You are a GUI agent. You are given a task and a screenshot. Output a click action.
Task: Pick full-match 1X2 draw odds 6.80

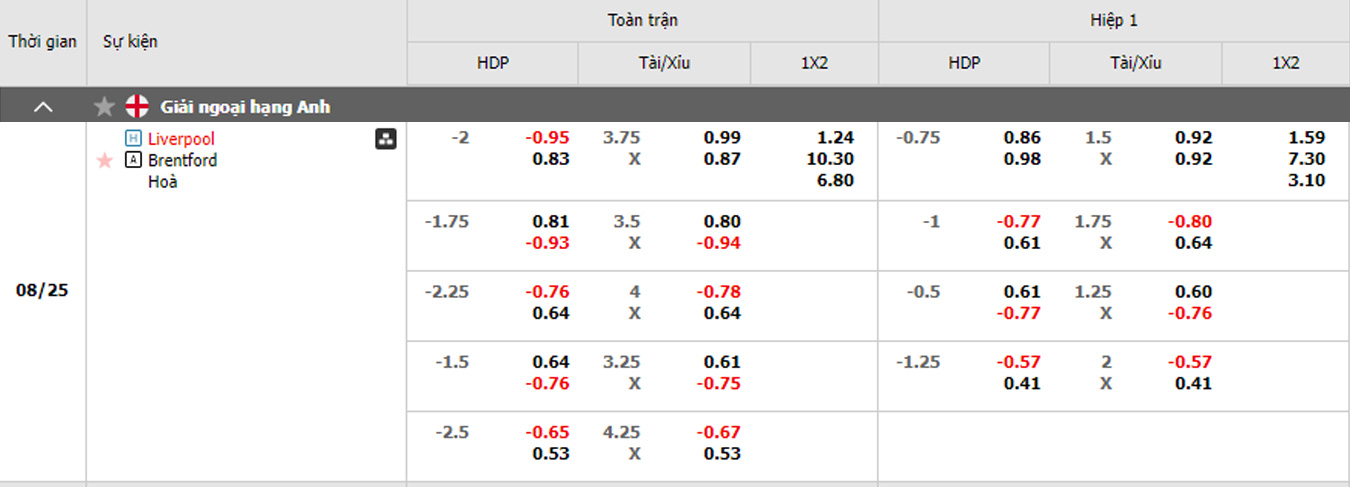tap(835, 180)
